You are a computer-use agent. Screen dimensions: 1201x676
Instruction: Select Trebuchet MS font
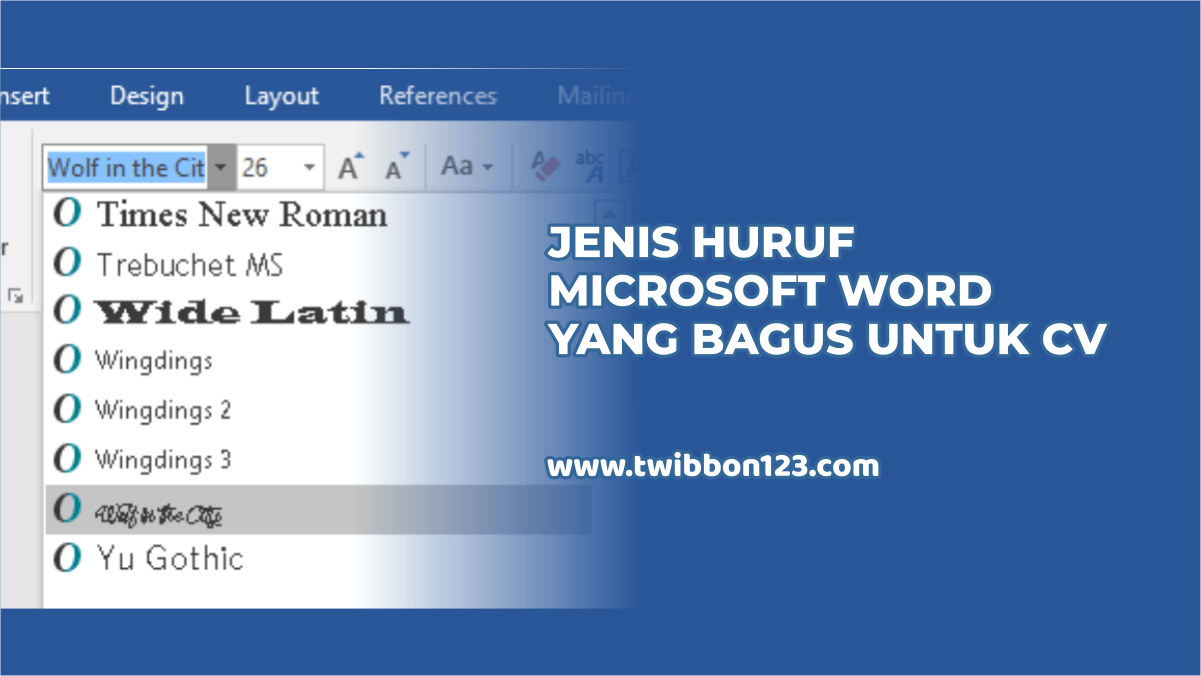(x=189, y=264)
